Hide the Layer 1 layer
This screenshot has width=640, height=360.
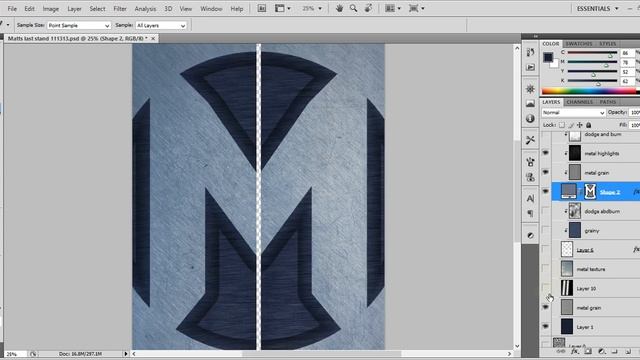[x=546, y=326]
